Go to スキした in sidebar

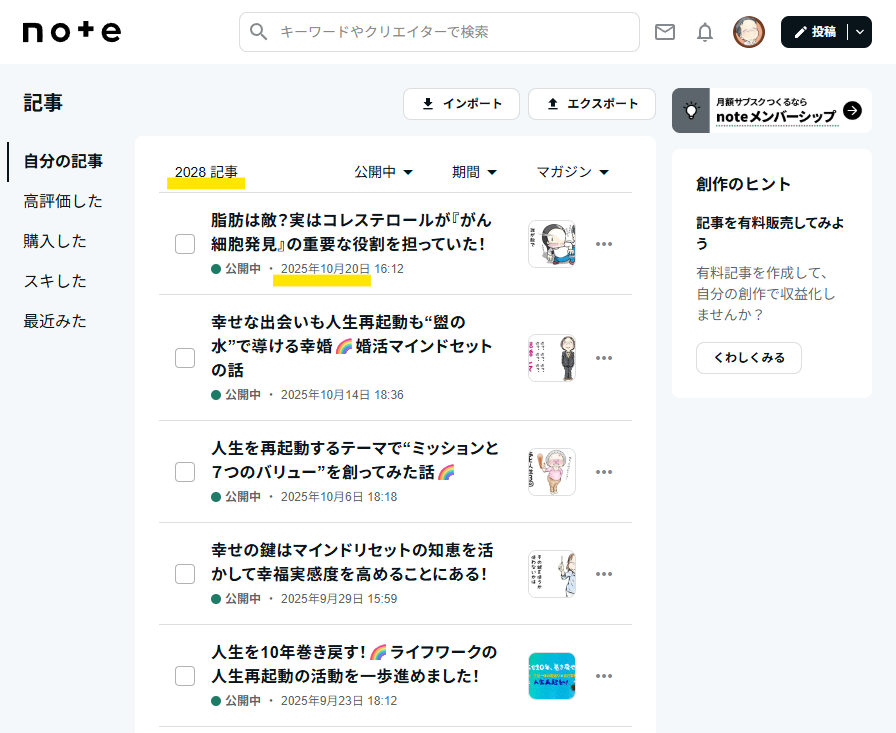pyautogui.click(x=55, y=281)
